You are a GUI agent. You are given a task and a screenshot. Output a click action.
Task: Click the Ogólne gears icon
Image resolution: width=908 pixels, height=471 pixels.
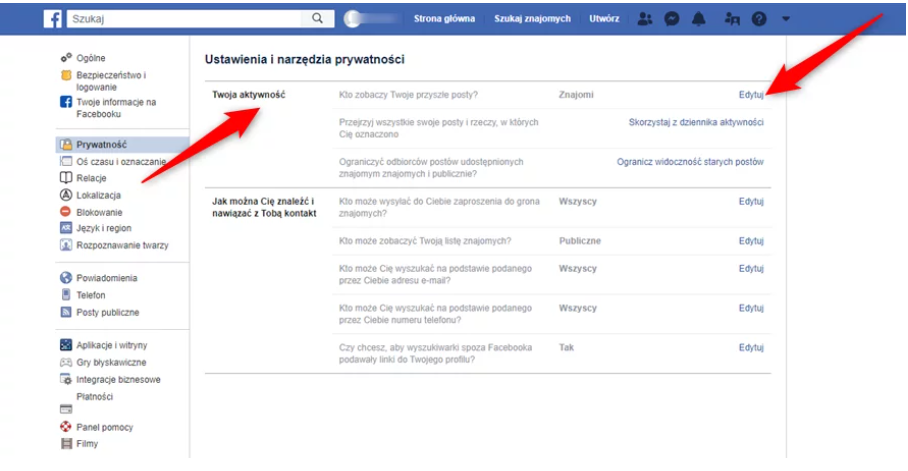coord(66,57)
